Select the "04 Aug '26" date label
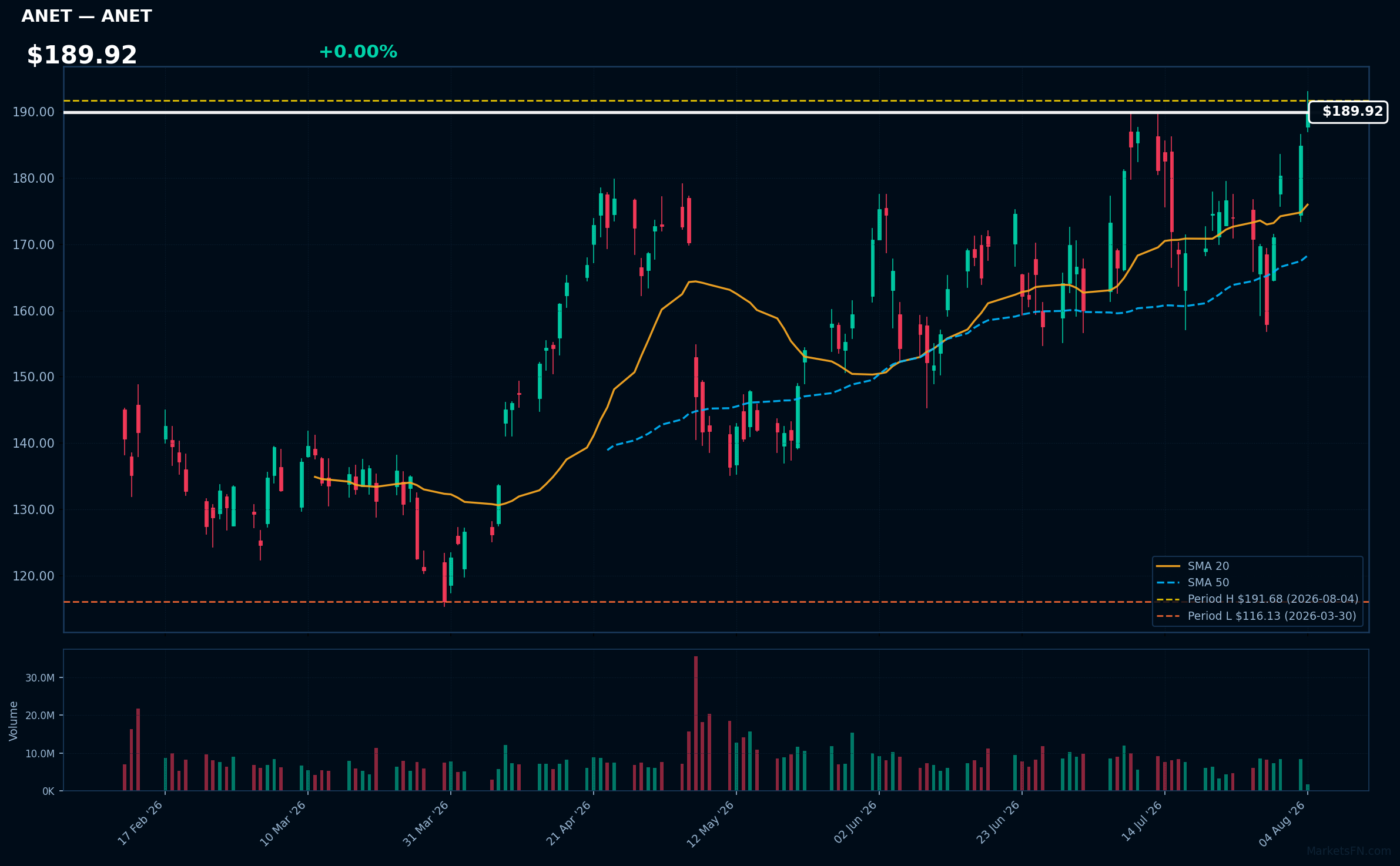Viewport: 1400px width, 866px height. point(1283,823)
